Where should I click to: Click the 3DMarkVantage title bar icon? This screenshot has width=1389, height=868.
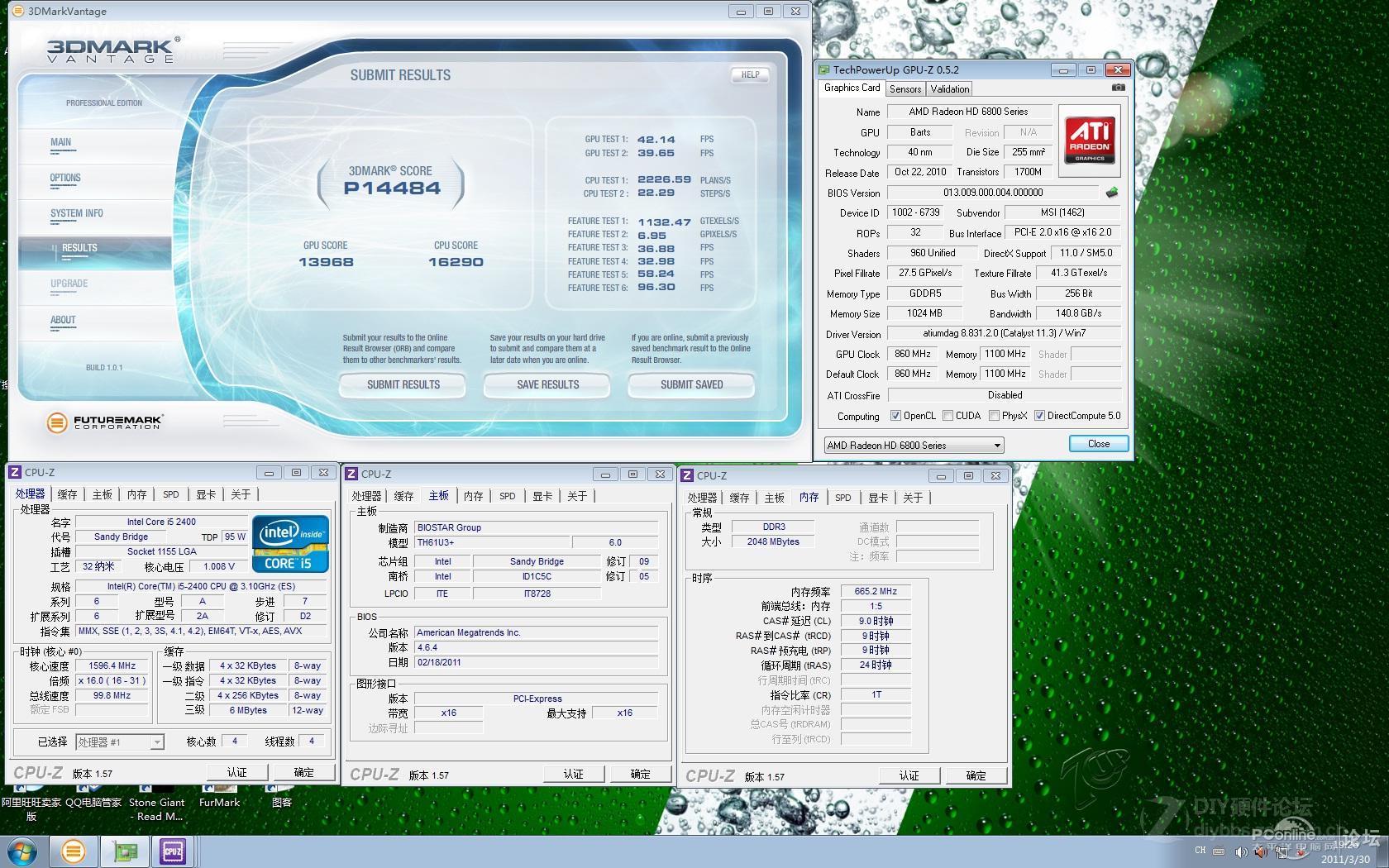pyautogui.click(x=18, y=12)
